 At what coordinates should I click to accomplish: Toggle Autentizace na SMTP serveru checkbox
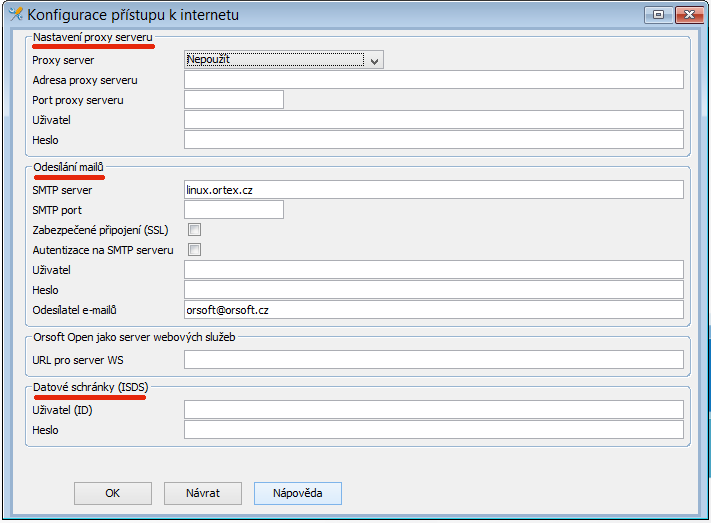coord(195,250)
